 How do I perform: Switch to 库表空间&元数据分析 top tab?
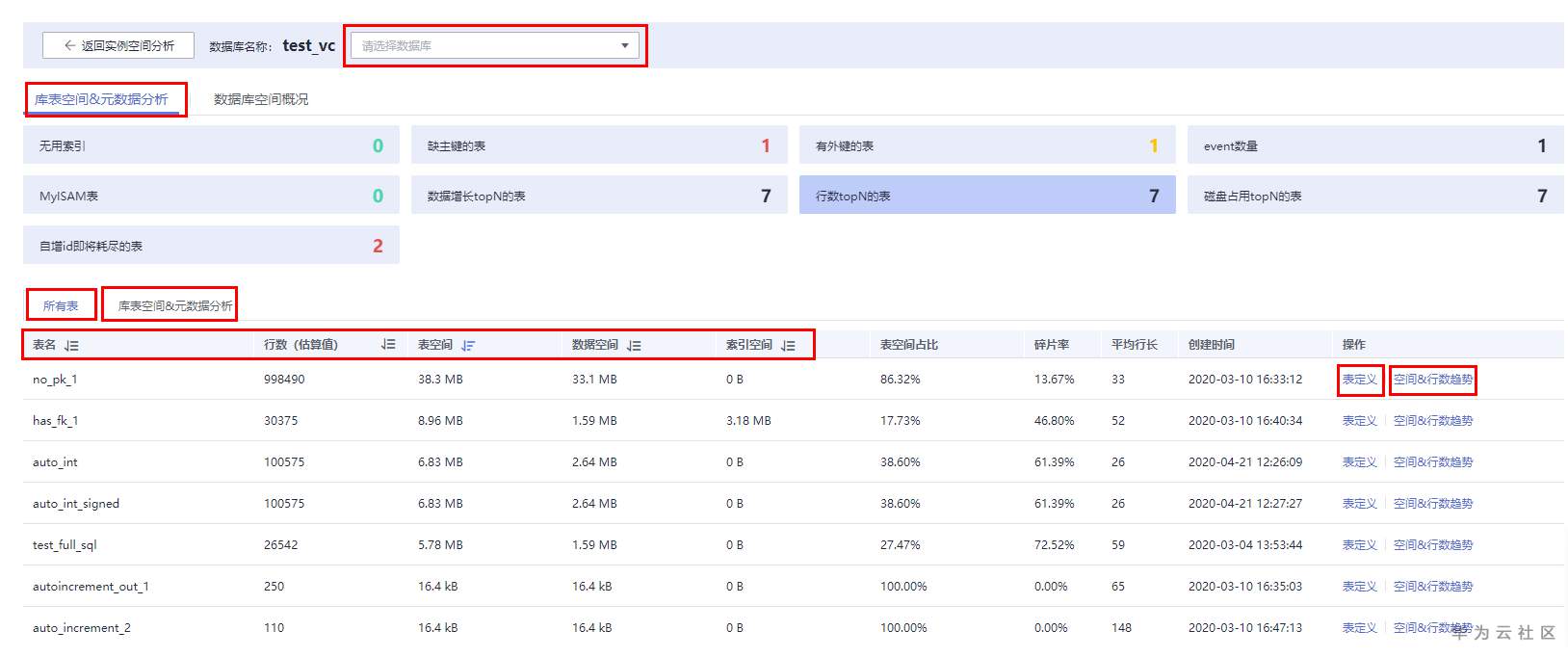(x=101, y=99)
